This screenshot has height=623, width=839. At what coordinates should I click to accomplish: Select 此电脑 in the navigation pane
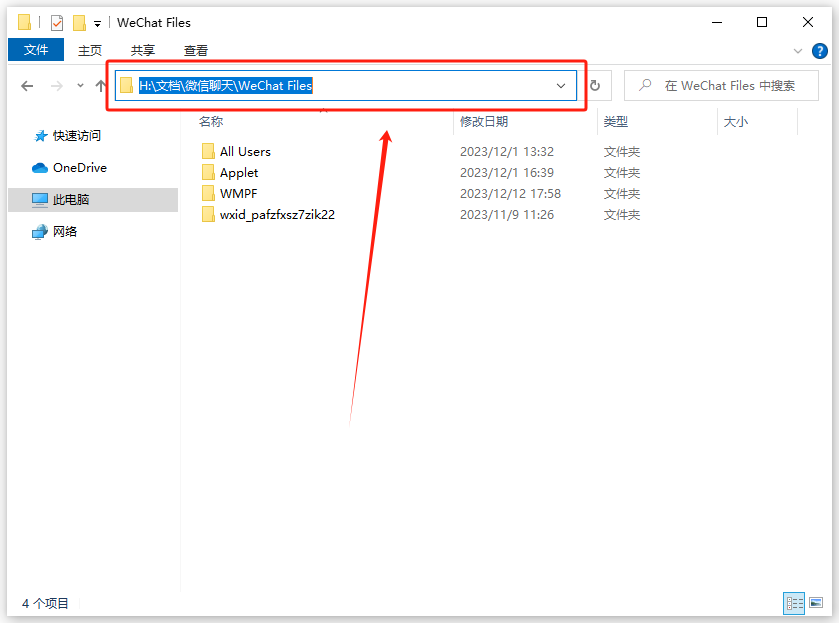93,200
